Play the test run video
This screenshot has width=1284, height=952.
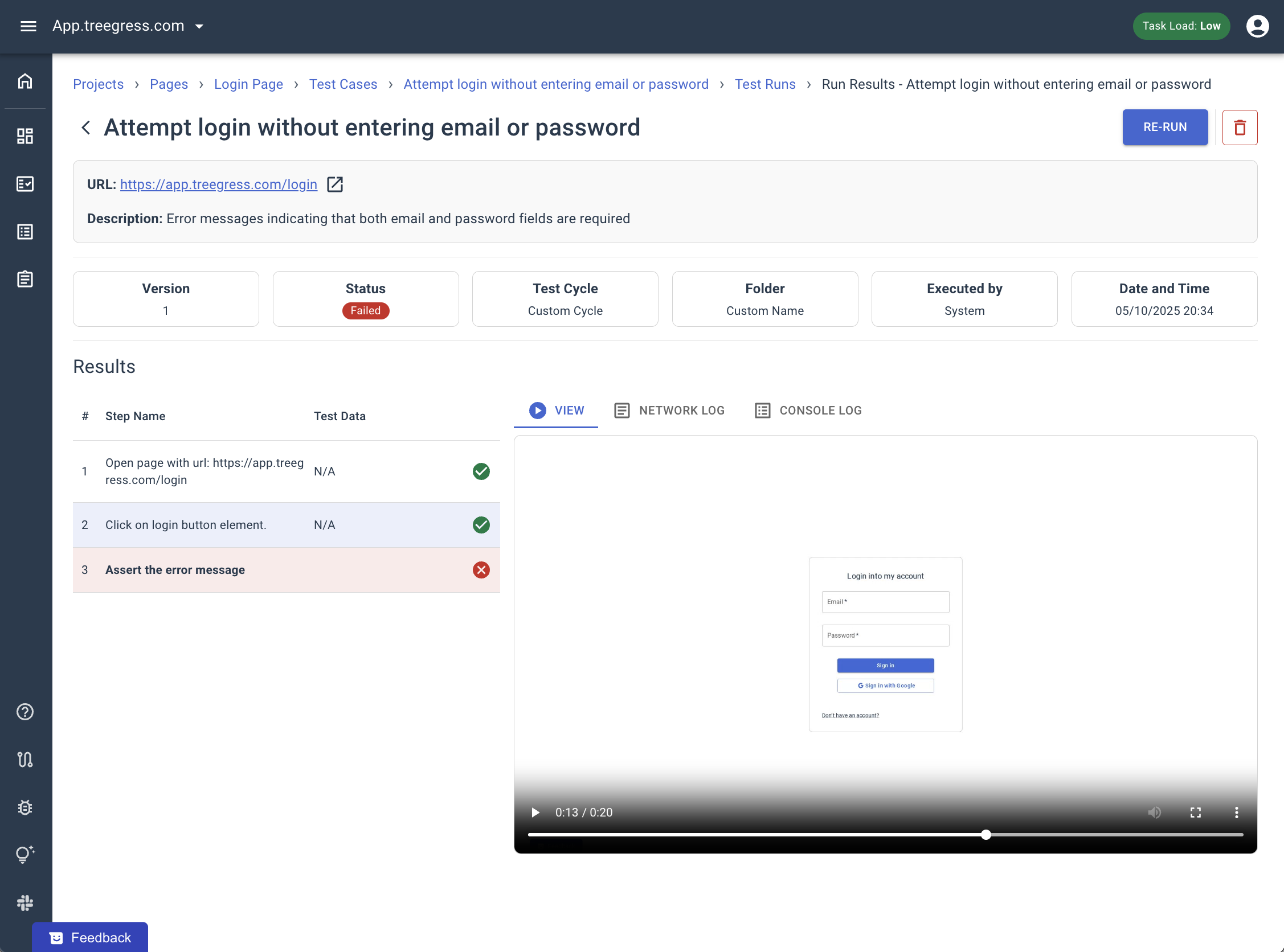click(x=535, y=812)
